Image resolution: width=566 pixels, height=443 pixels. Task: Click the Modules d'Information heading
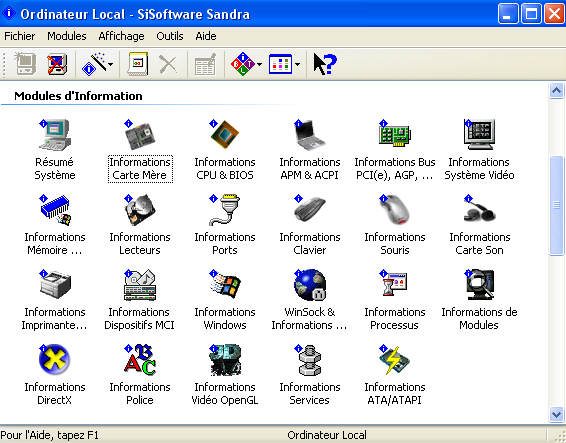(78, 96)
